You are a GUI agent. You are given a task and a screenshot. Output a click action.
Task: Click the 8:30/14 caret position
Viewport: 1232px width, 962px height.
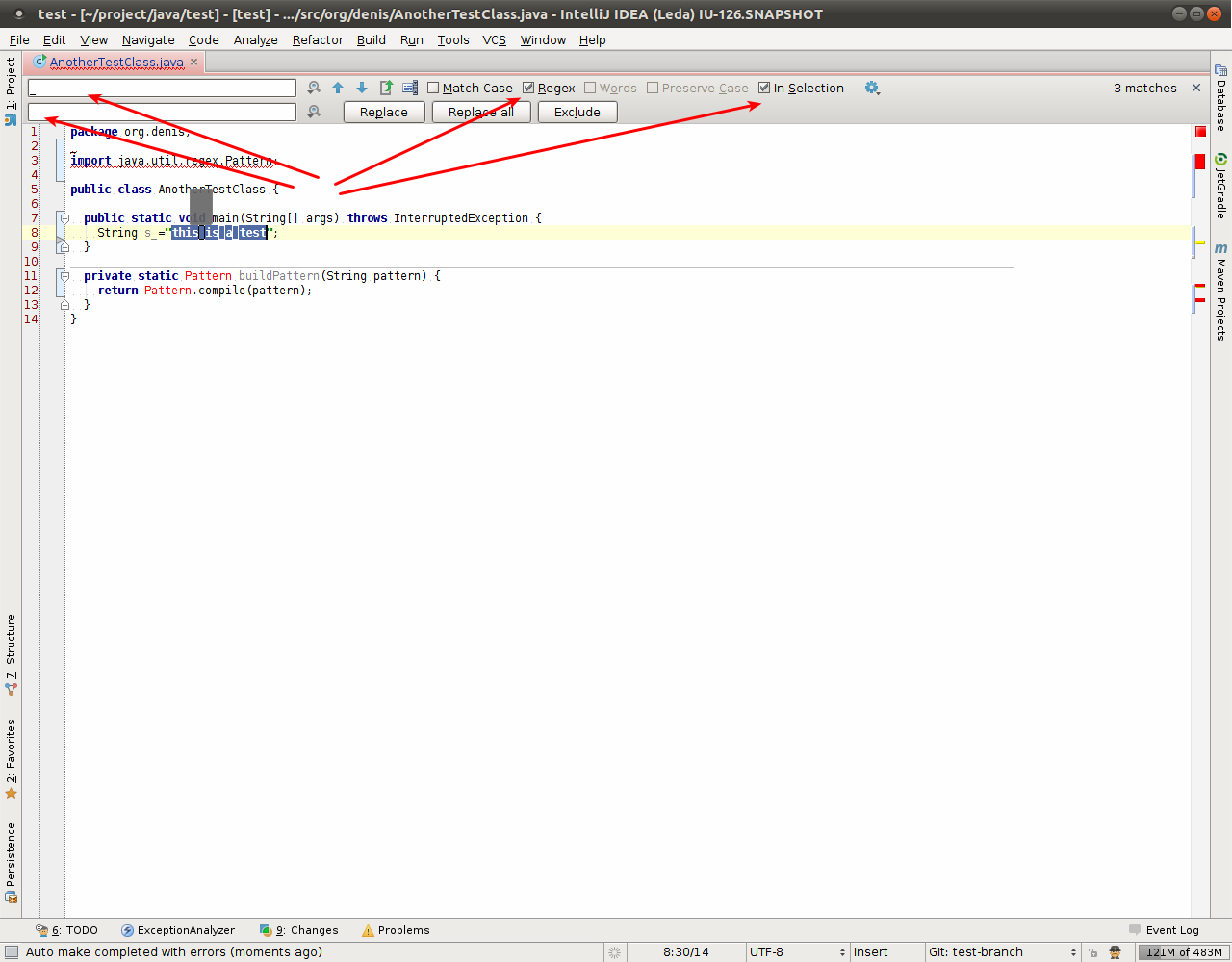click(x=685, y=952)
